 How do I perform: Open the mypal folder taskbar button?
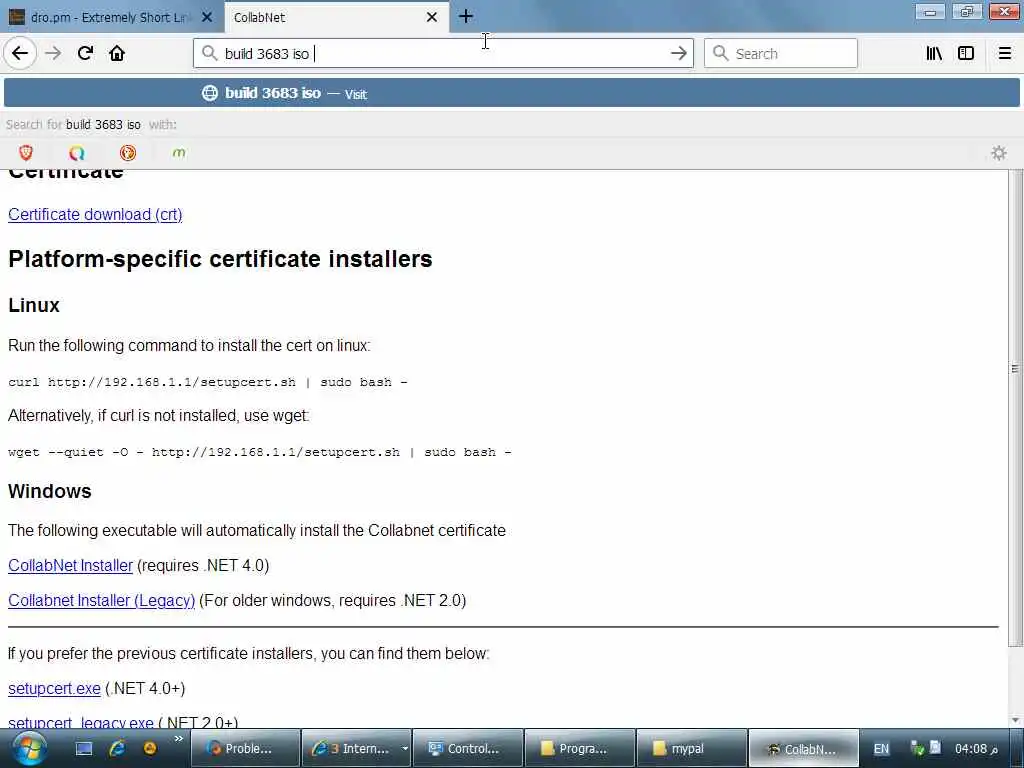691,748
